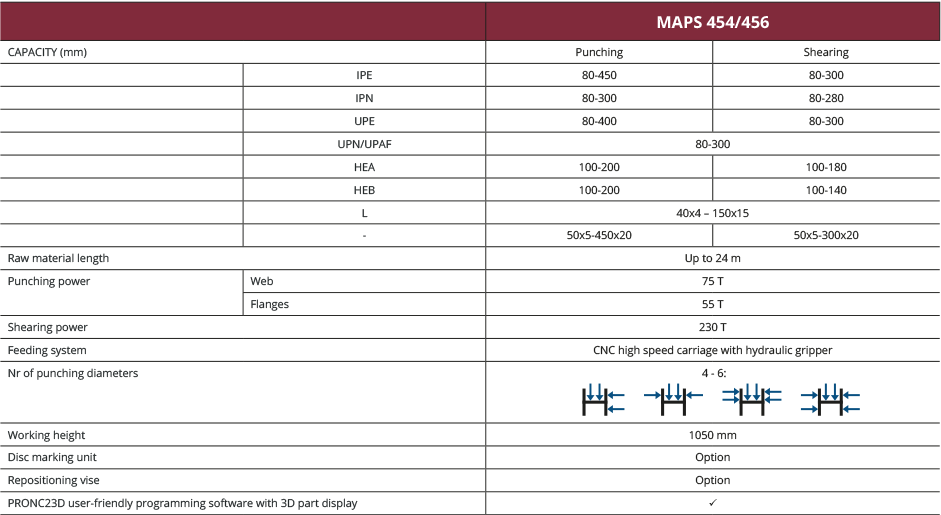Click the punching diagram with arrows only on right flange
This screenshot has height=515, width=941.
(603, 400)
